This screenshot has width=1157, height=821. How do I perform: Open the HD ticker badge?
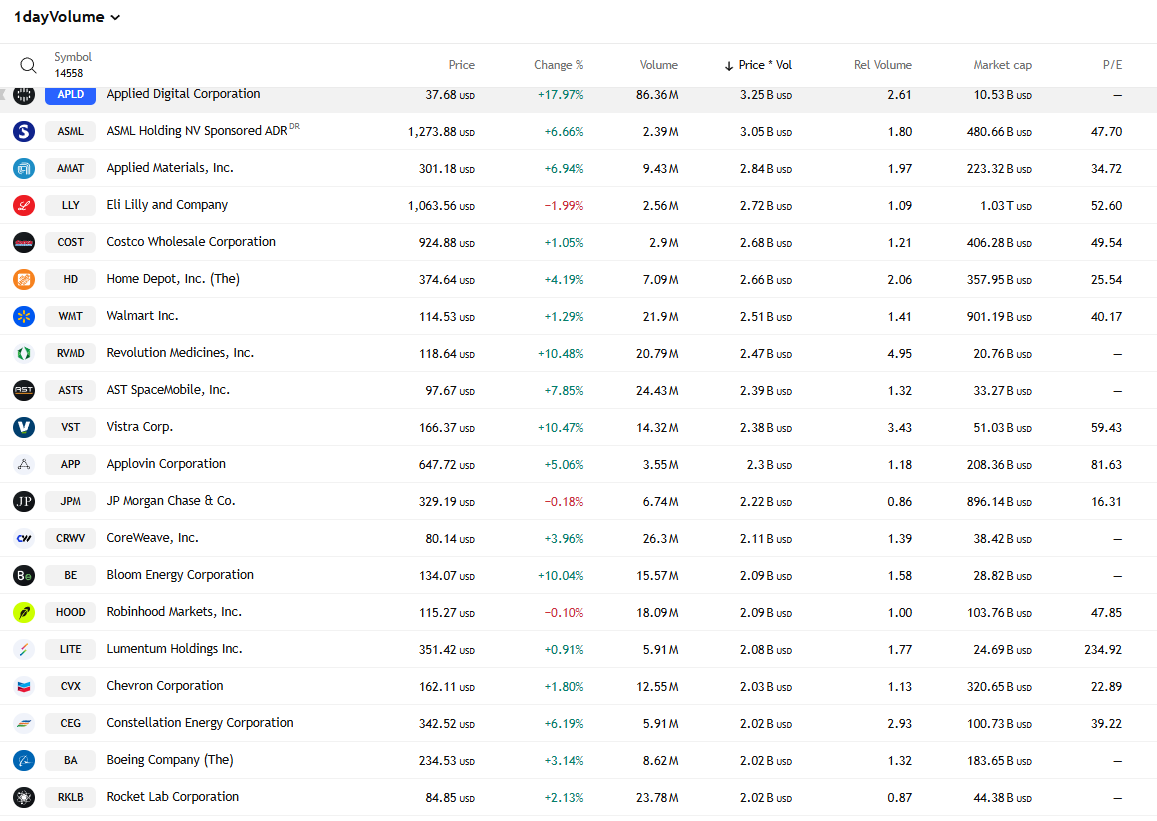point(71,279)
